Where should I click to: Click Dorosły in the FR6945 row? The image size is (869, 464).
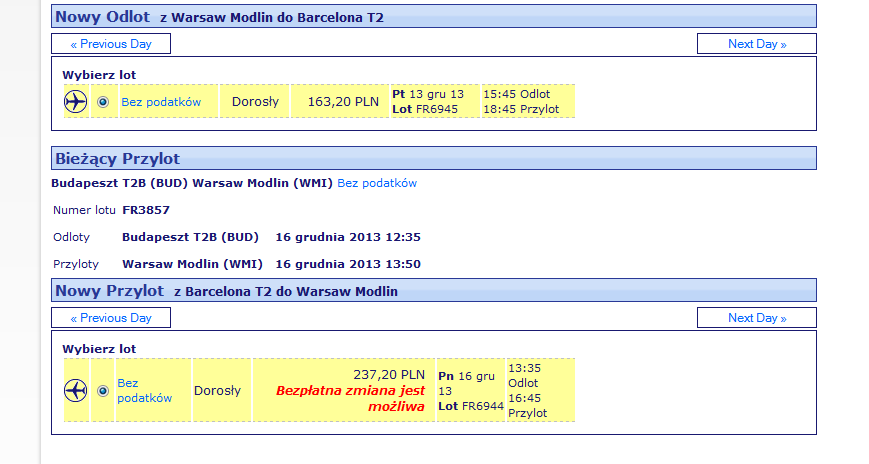[x=255, y=101]
